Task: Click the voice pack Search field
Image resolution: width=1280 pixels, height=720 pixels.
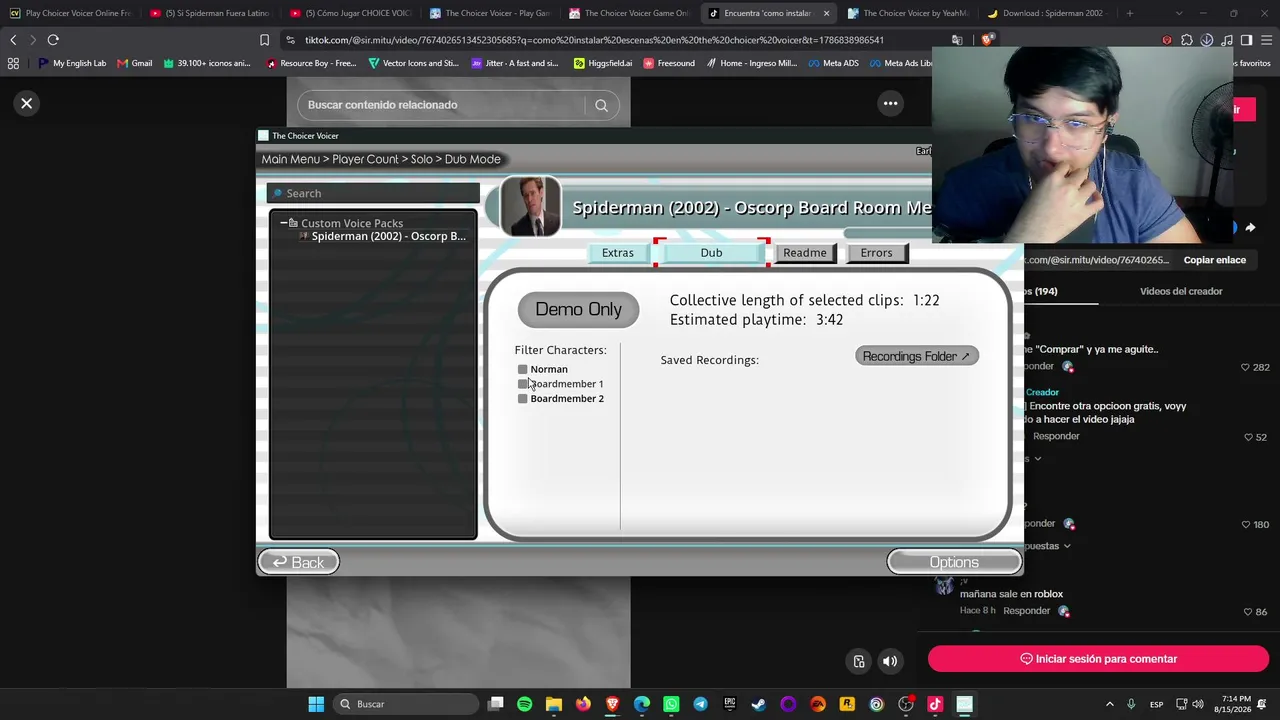Action: click(x=373, y=193)
